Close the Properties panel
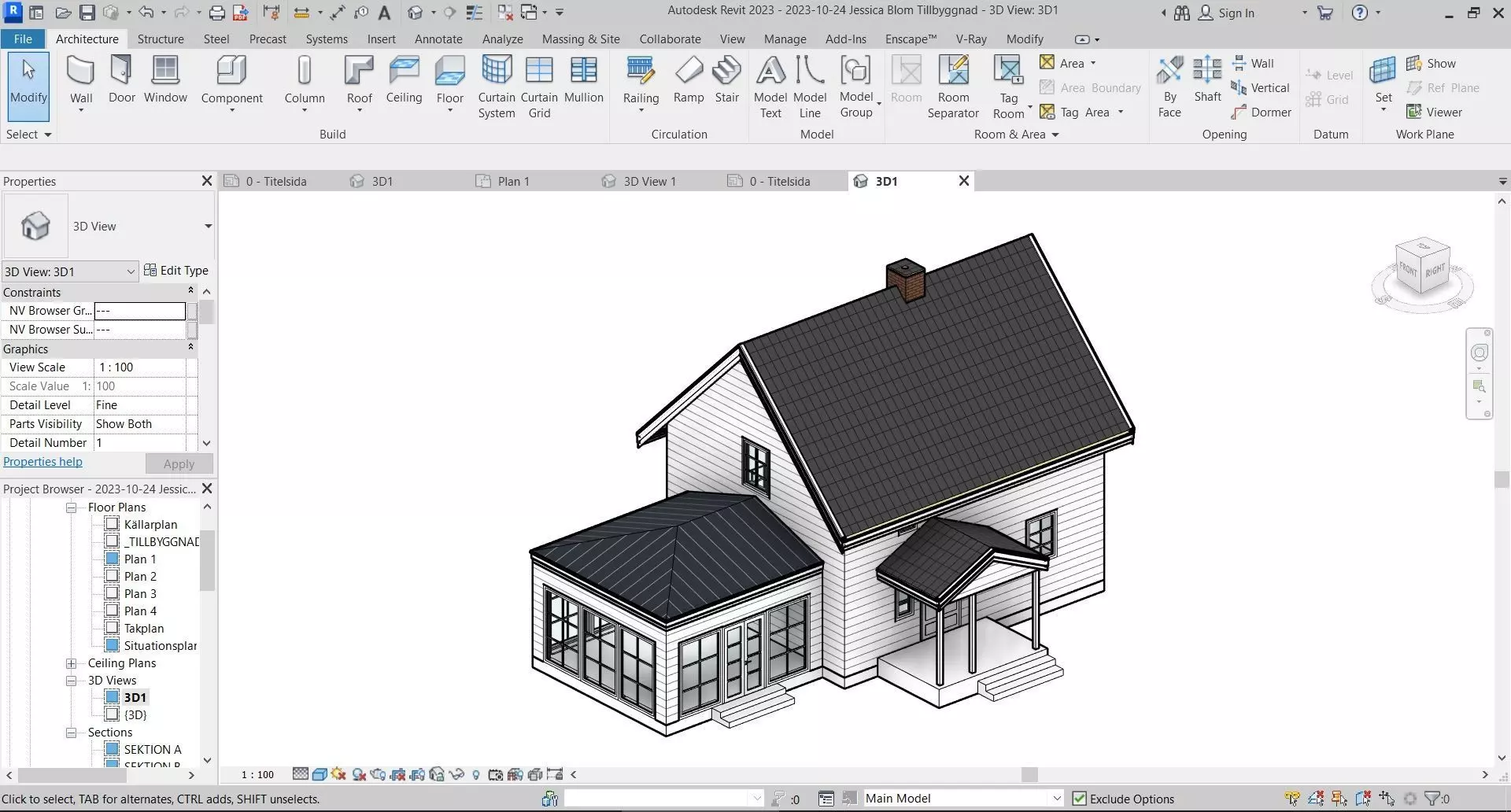 [x=207, y=181]
